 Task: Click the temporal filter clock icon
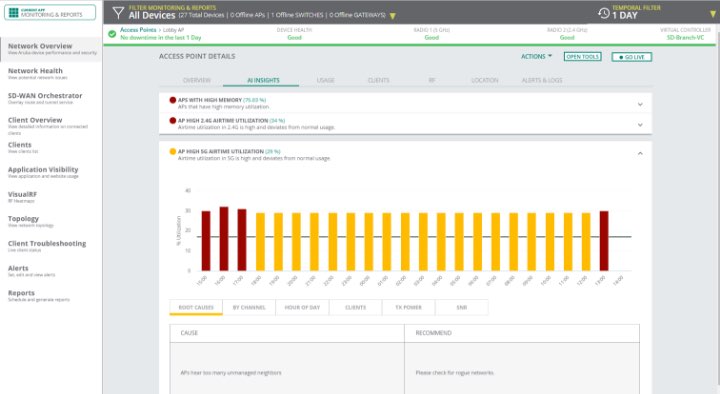[603, 13]
